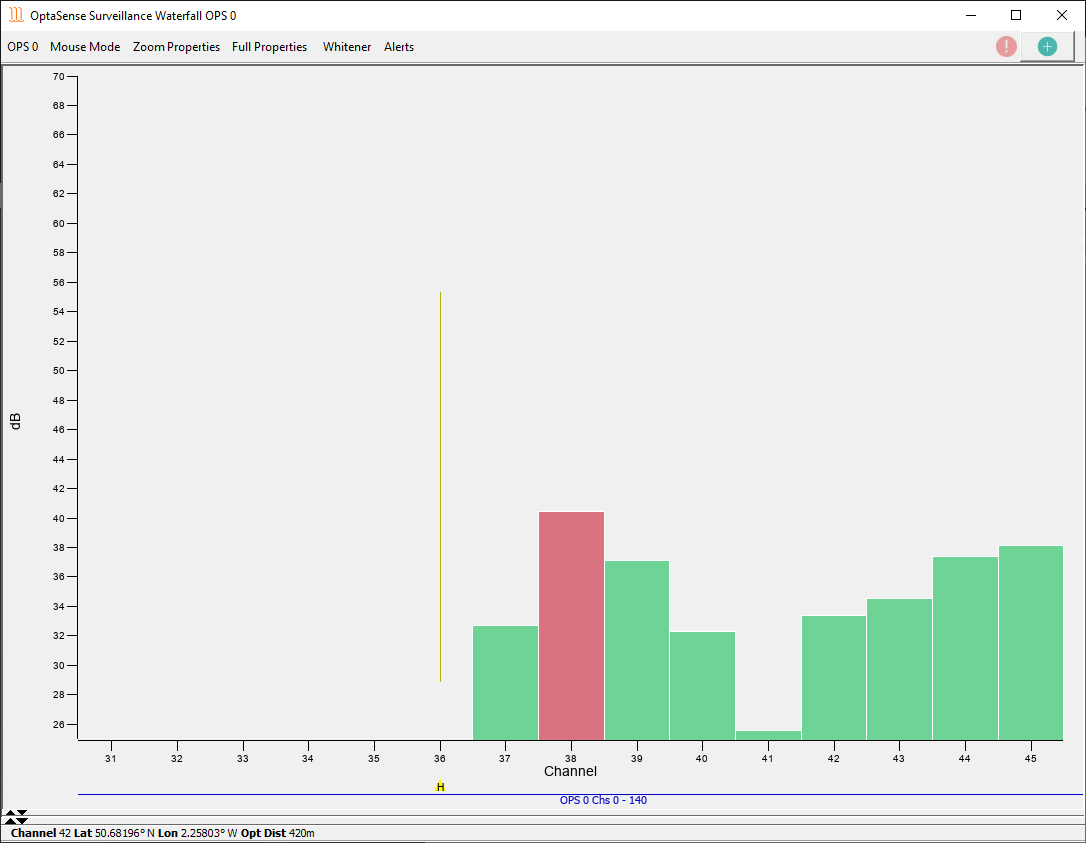Open the OPS 0 menu

[x=22, y=47]
